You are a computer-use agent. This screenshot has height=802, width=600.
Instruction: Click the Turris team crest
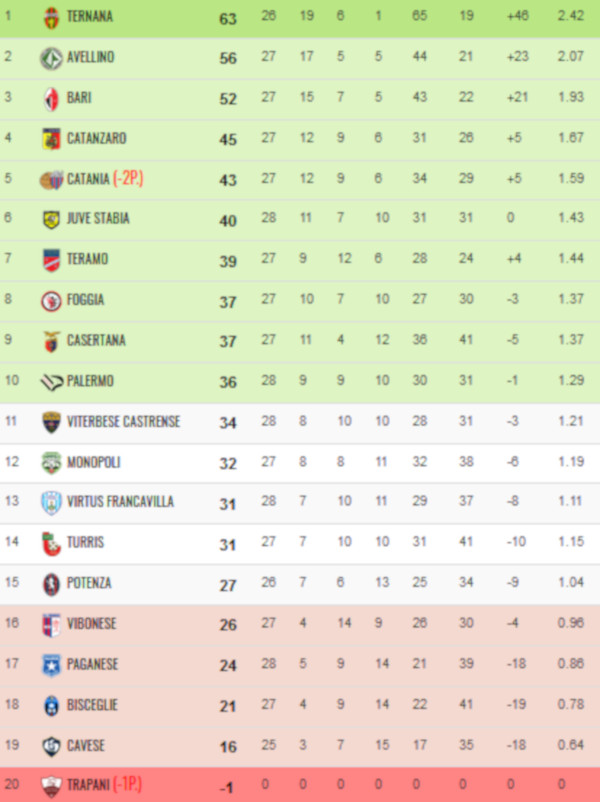(x=51, y=543)
